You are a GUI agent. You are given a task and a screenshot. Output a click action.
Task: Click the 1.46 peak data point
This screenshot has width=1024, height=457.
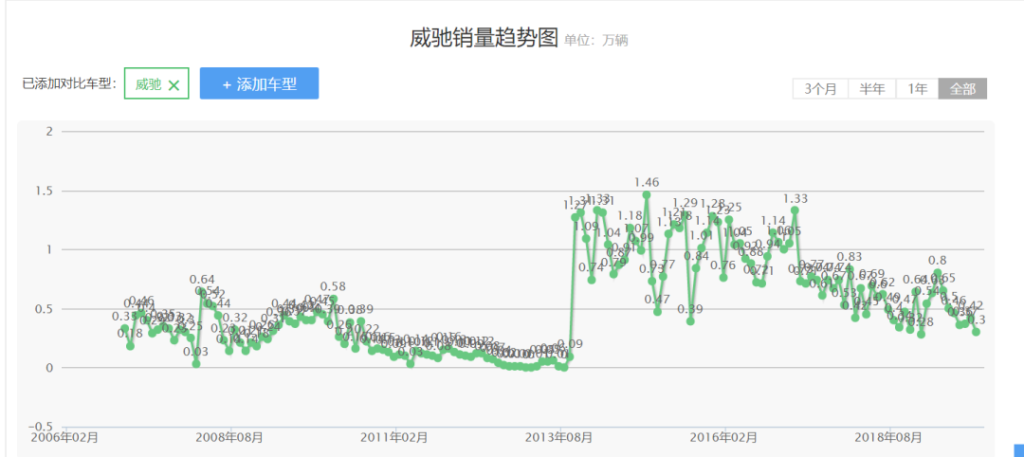(647, 194)
